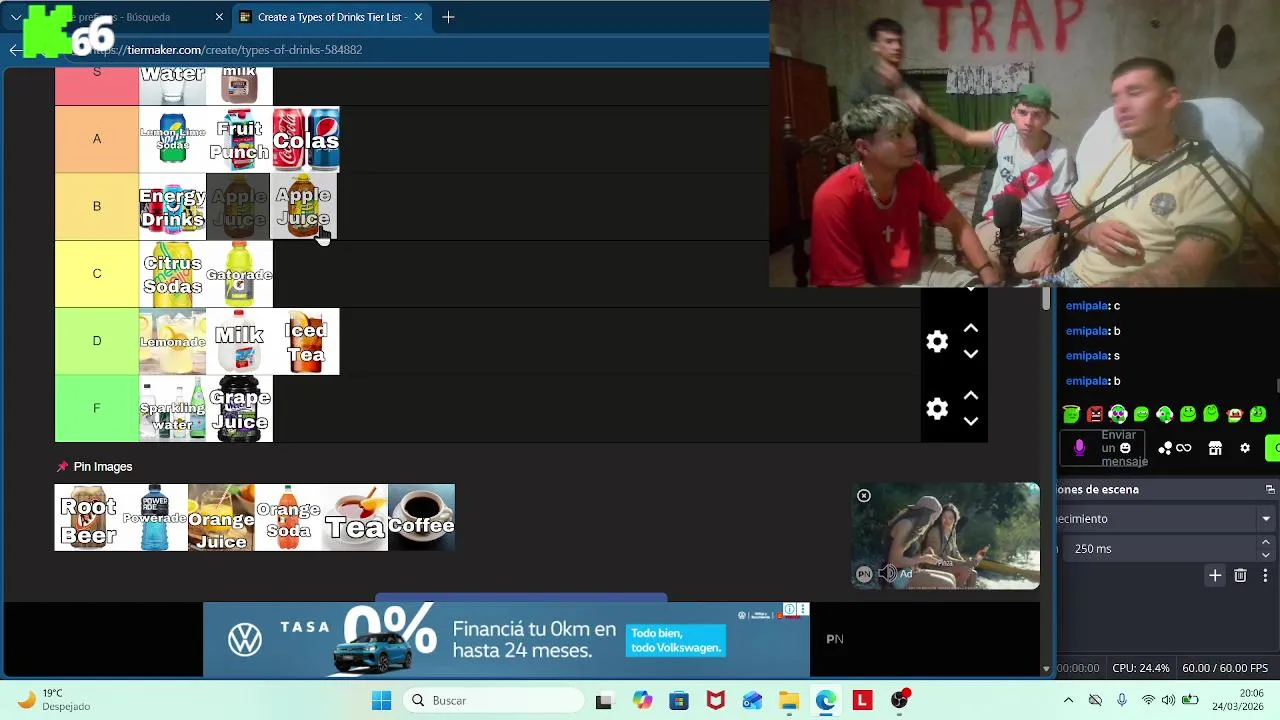
Task: Open the emoji picker in message box
Action: tap(1125, 448)
